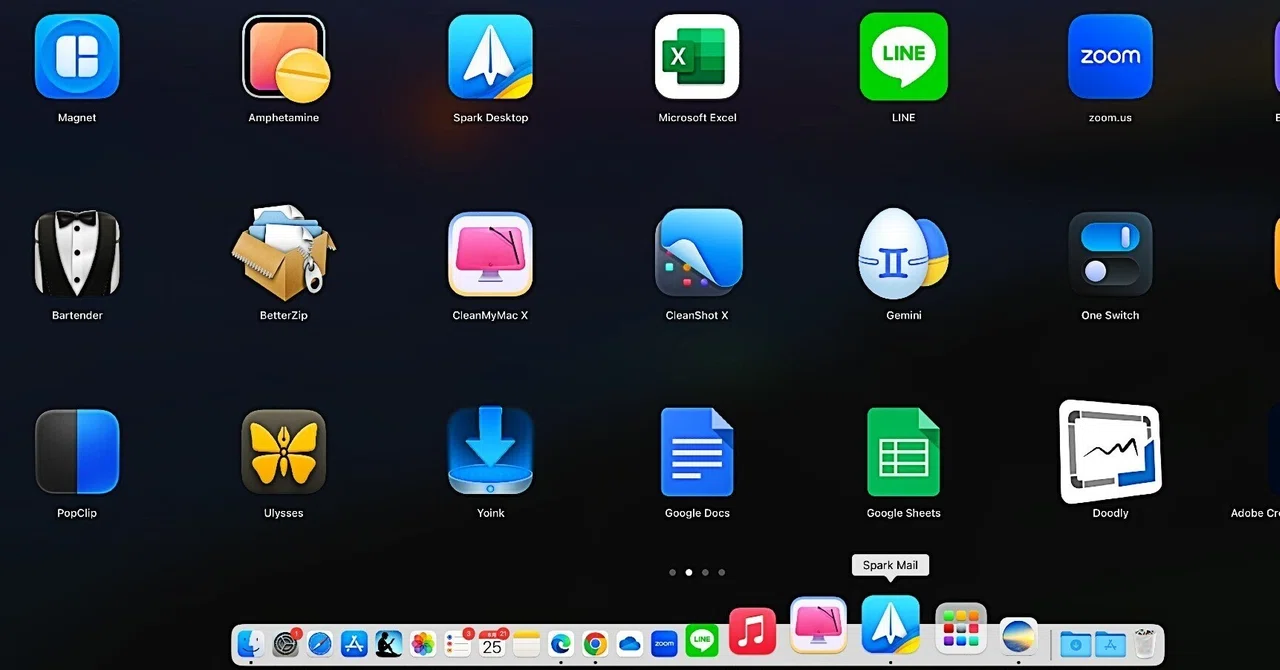1280x670 pixels.
Task: Go to third Launchpad page dot
Action: pyautogui.click(x=705, y=573)
